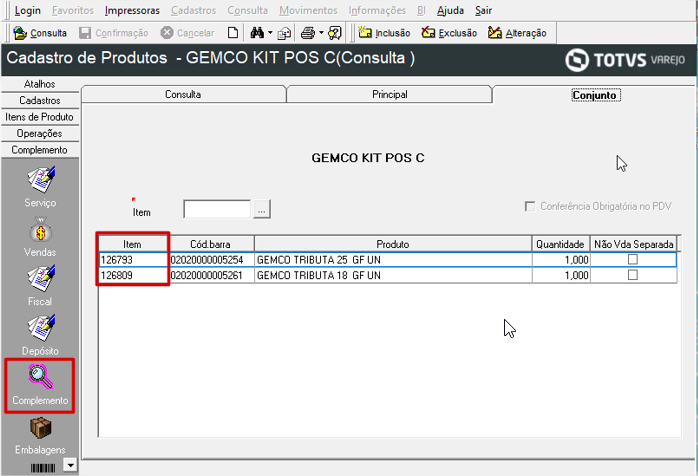Image resolution: width=698 pixels, height=476 pixels.
Task: Switch to the Consulta tab
Action: (x=183, y=94)
